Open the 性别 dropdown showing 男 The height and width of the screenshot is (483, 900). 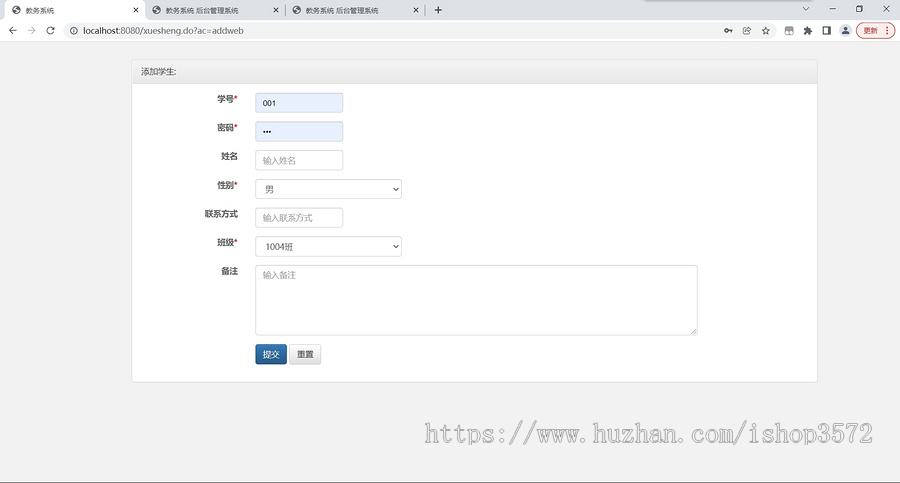pos(328,189)
